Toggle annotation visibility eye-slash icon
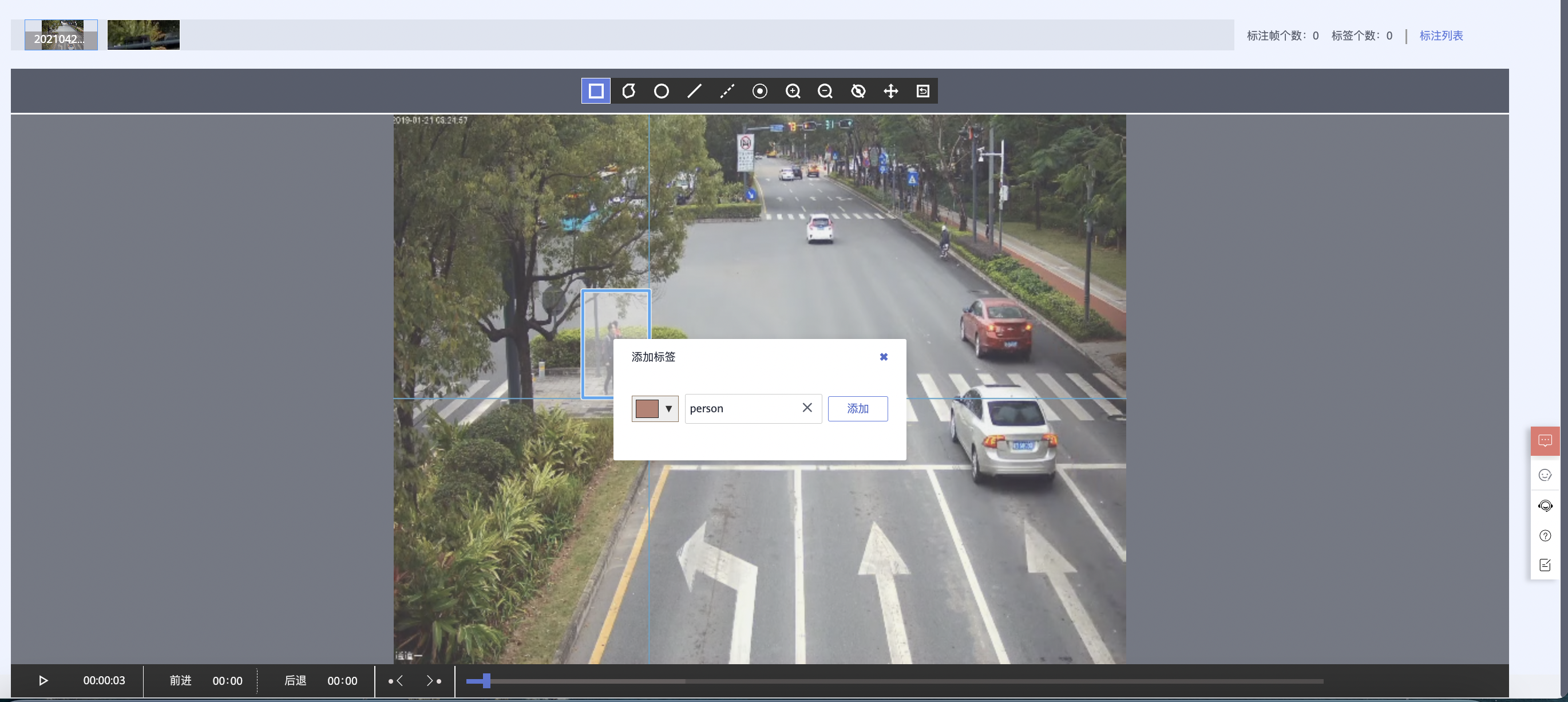Image resolution: width=1568 pixels, height=702 pixels. pos(858,91)
